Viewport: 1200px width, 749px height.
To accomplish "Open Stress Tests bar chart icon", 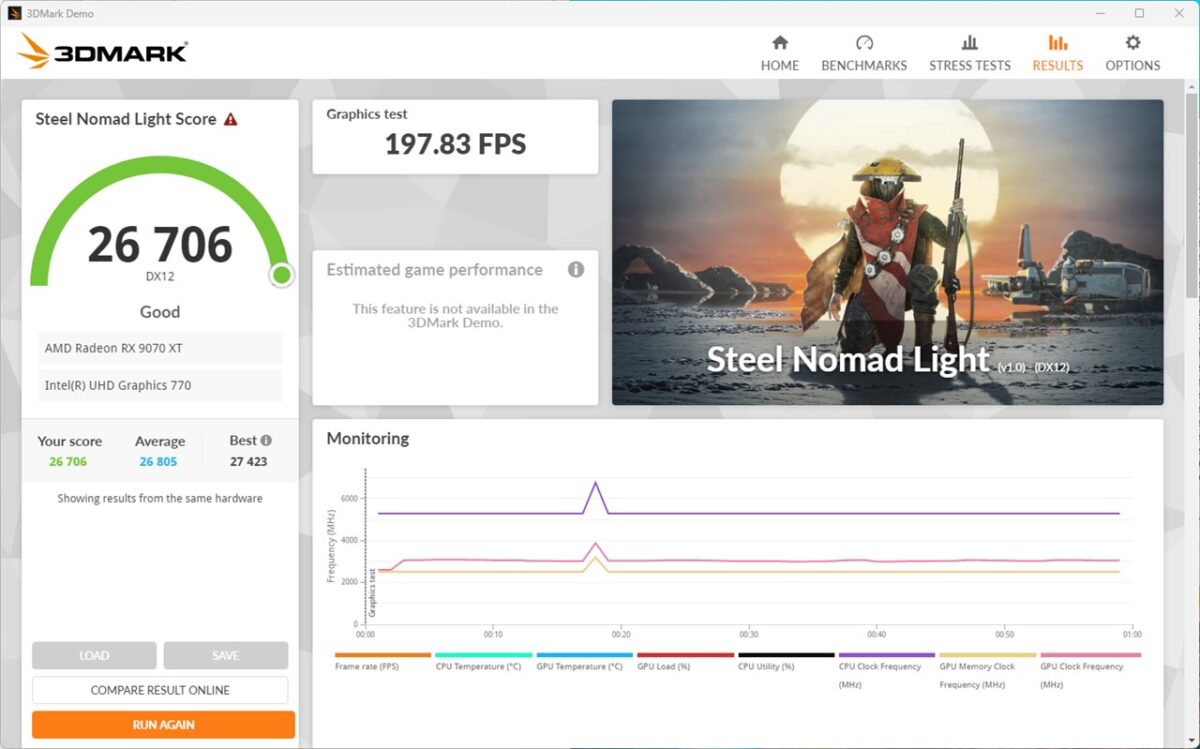I will pyautogui.click(x=969, y=43).
